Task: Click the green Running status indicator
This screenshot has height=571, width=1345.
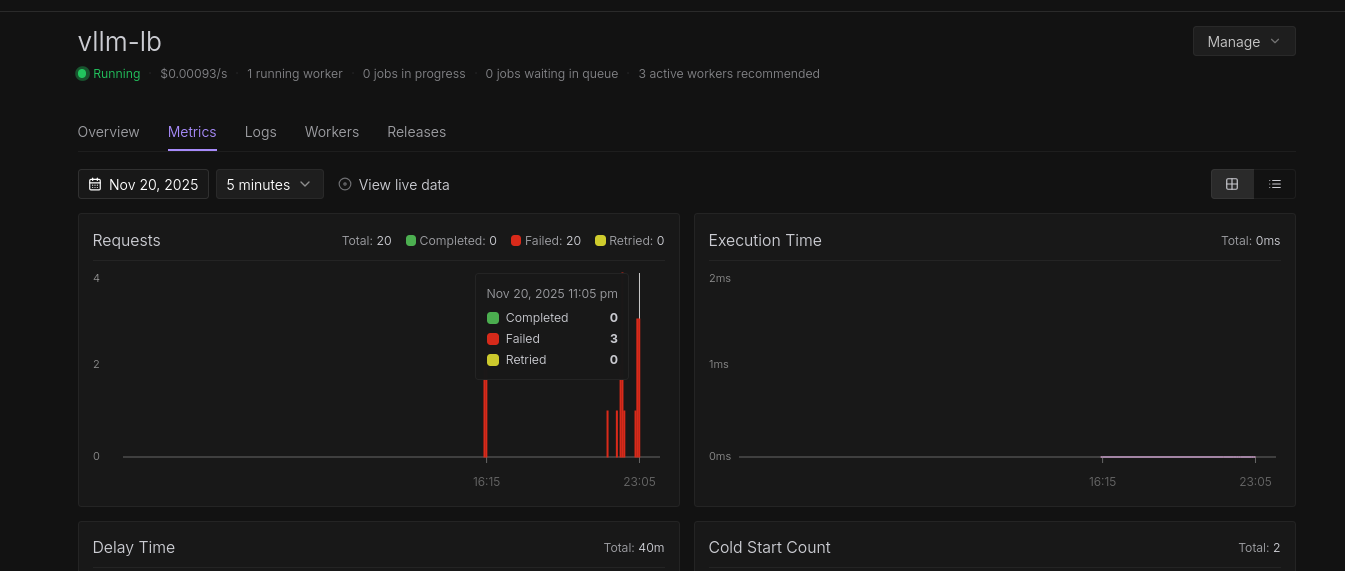Action: (83, 74)
